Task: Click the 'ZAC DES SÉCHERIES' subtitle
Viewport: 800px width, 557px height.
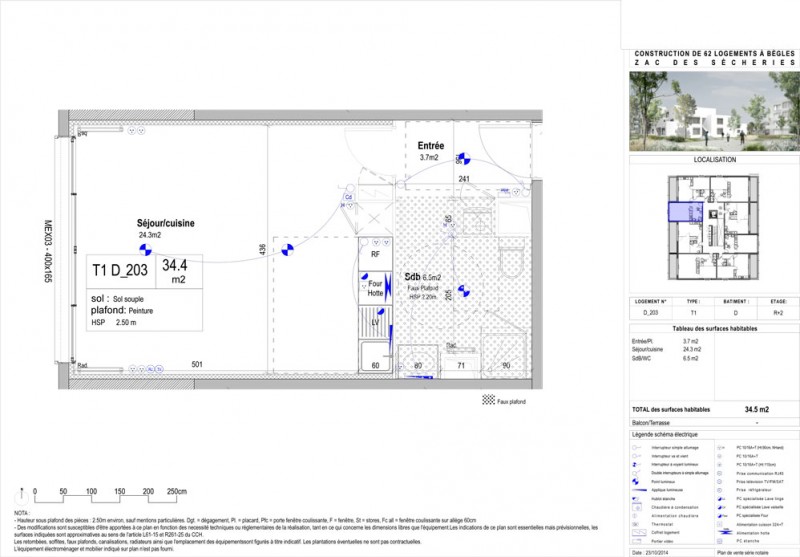Action: point(714,62)
